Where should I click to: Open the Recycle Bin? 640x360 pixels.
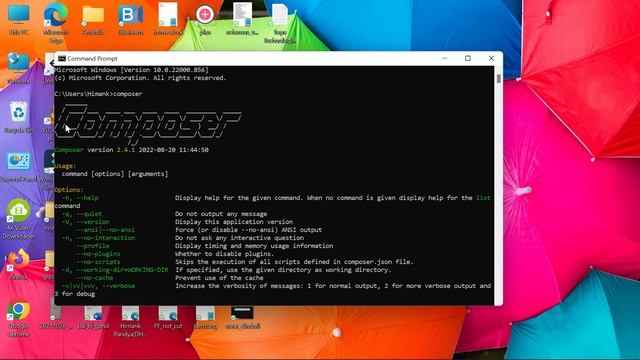(18, 117)
